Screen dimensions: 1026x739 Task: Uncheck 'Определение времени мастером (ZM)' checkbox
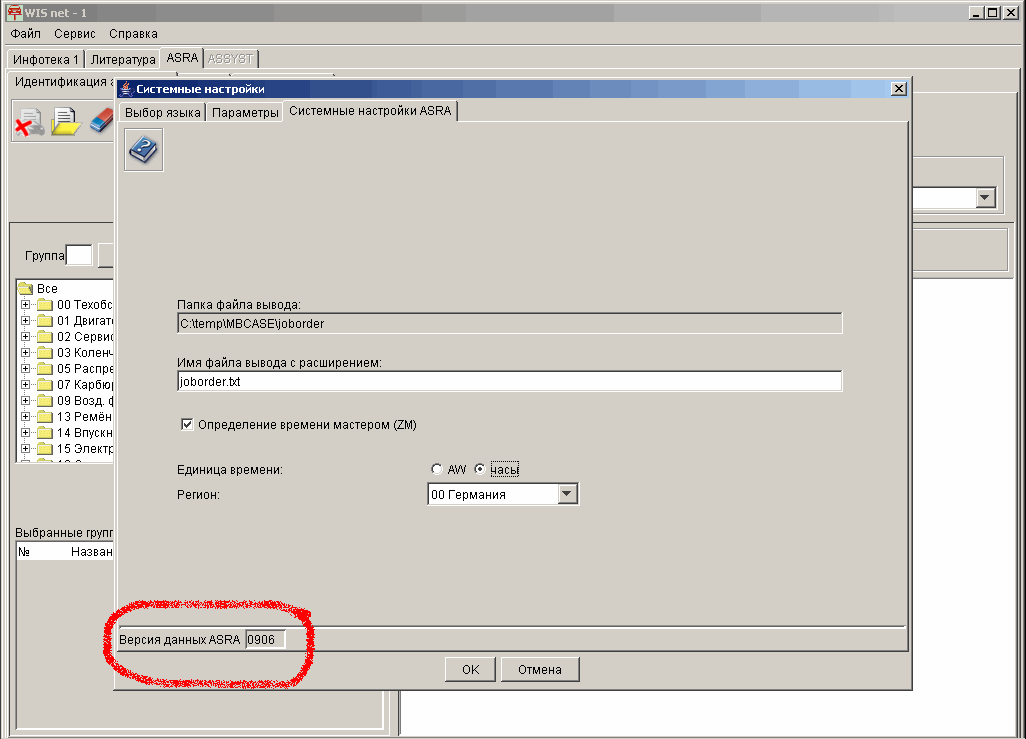coord(187,425)
